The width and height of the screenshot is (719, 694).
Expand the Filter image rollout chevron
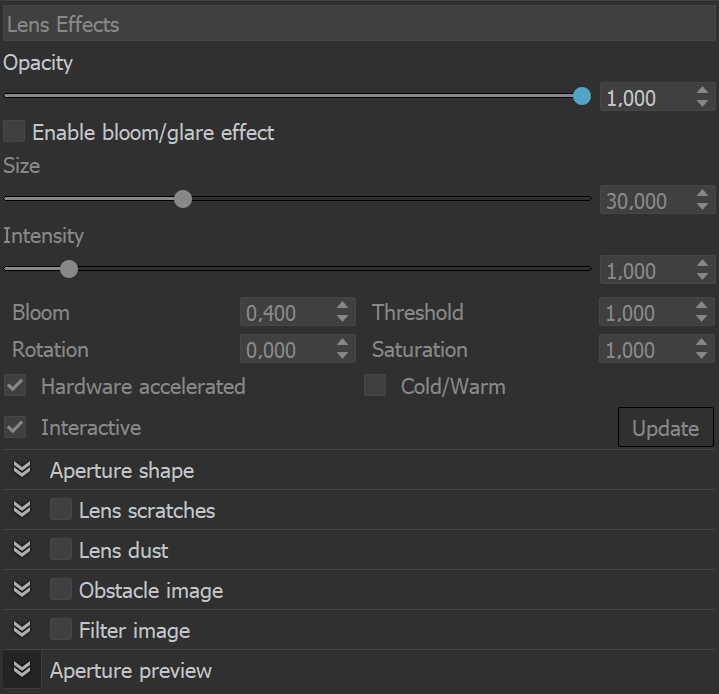pos(22,629)
